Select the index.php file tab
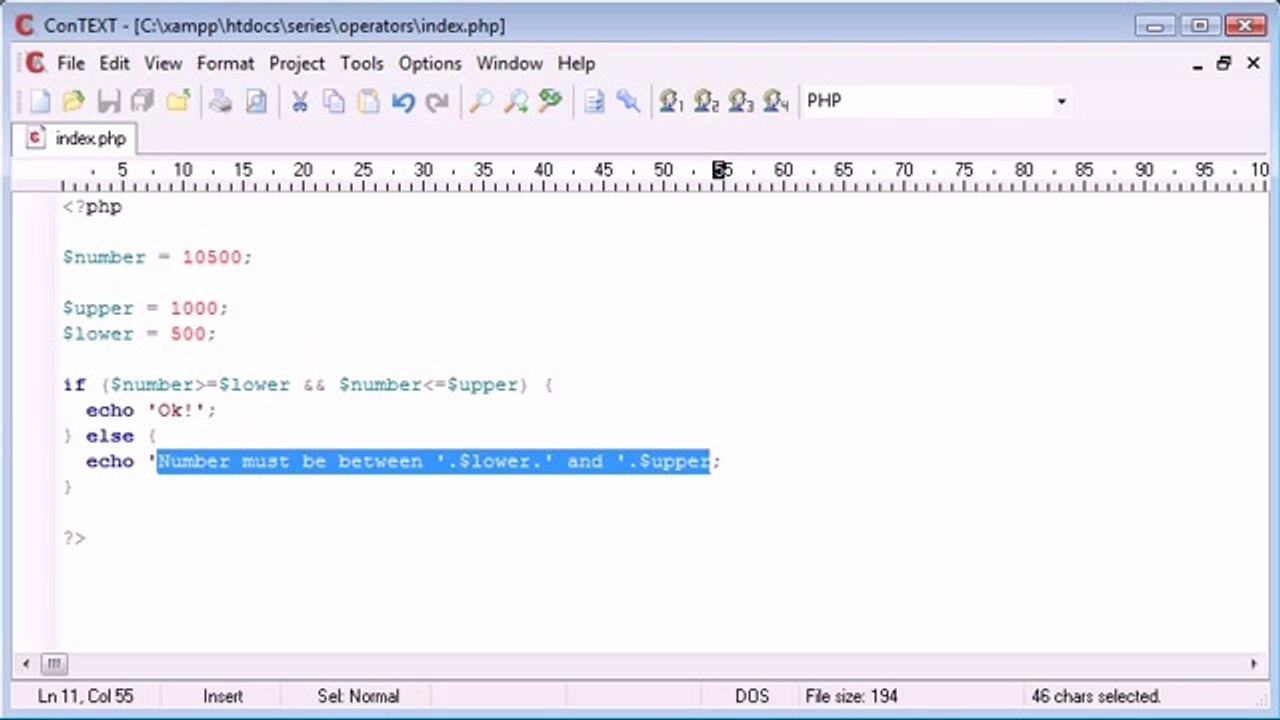The width and height of the screenshot is (1280, 720). click(76, 138)
